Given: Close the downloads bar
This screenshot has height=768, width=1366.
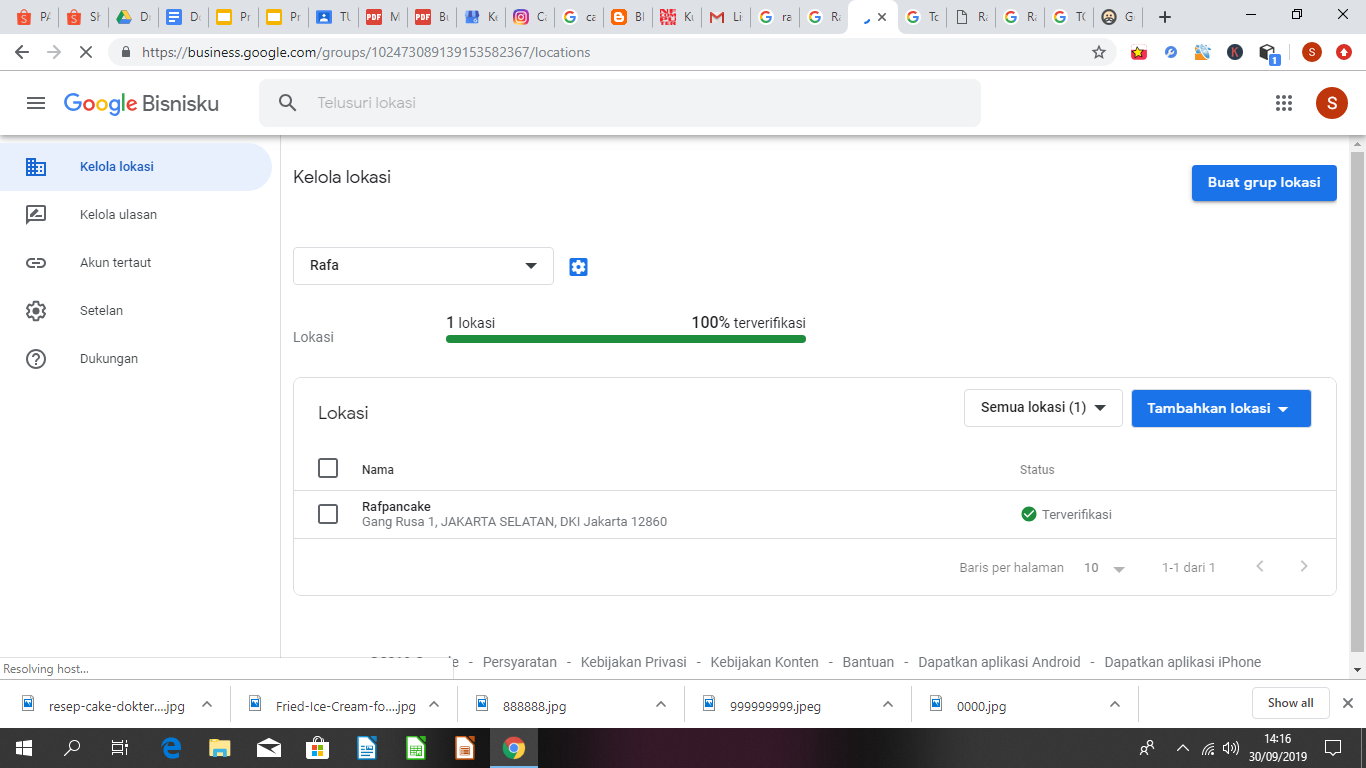Looking at the screenshot, I should tap(1347, 703).
